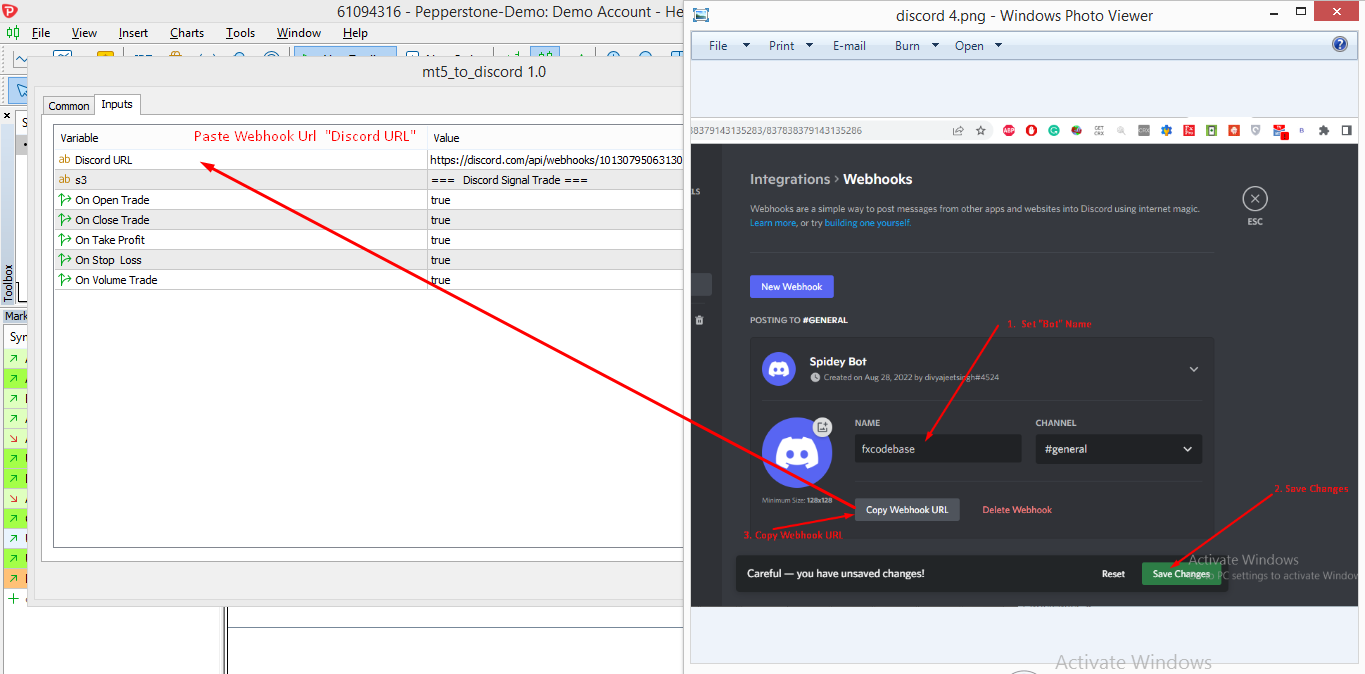The image size is (1365, 674).
Task: Click E-mail in Photo Viewer toolbar
Action: tap(849, 46)
